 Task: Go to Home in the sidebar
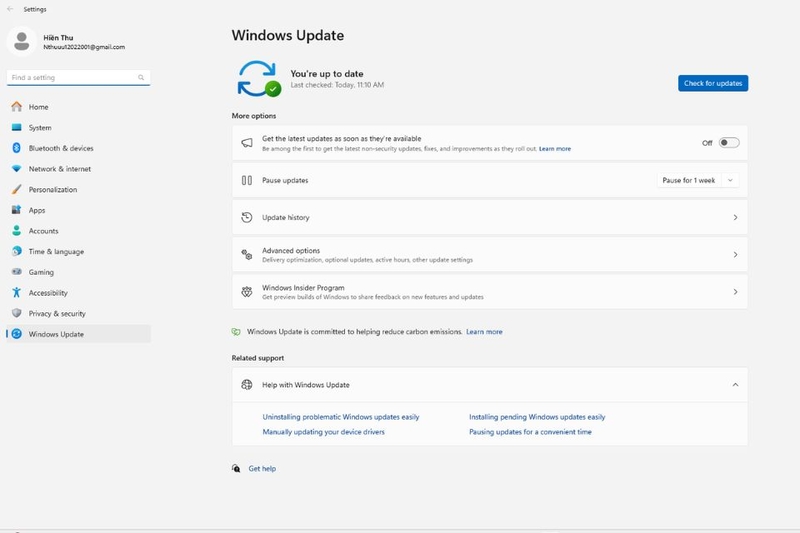(79, 107)
